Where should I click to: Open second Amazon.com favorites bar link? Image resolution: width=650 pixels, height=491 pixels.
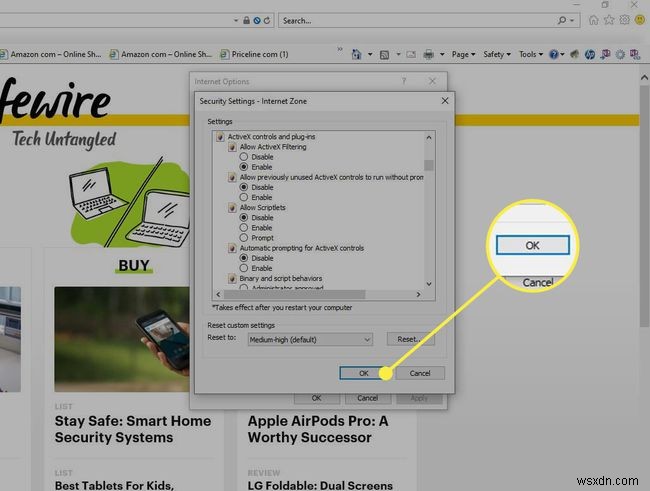(160, 54)
